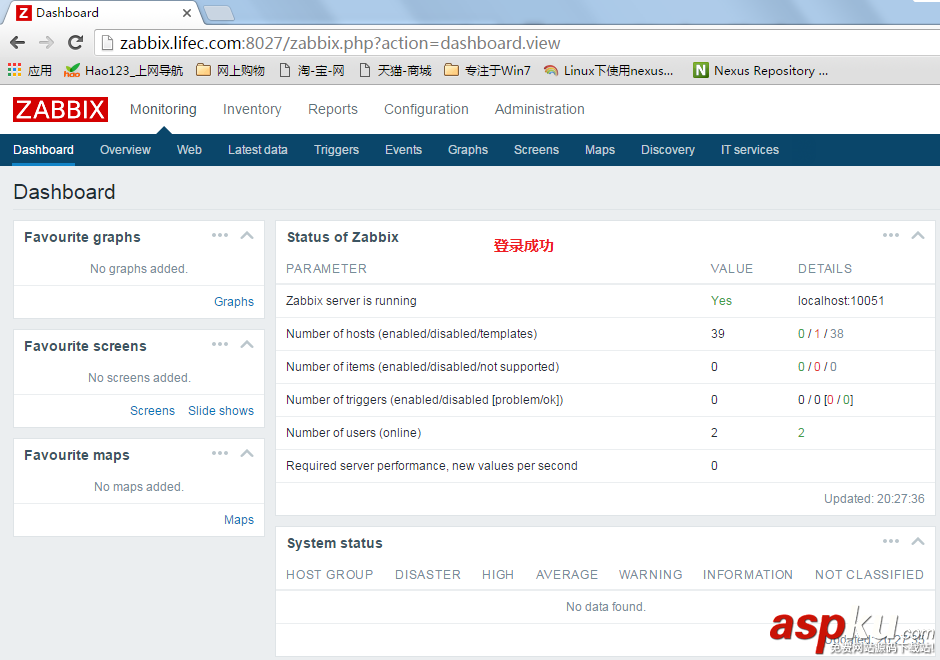Collapse the Favourite maps widget
Image resolution: width=940 pixels, height=660 pixels.
(x=247, y=454)
